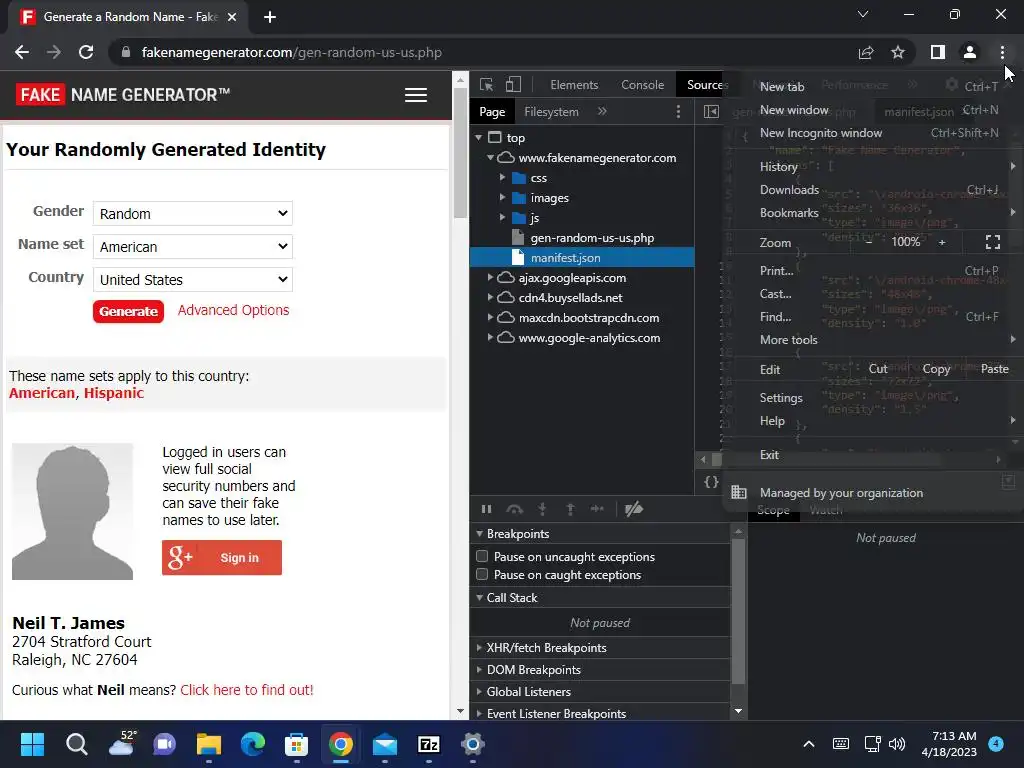Open the History submenu
1024x768 pixels.
pos(872,167)
